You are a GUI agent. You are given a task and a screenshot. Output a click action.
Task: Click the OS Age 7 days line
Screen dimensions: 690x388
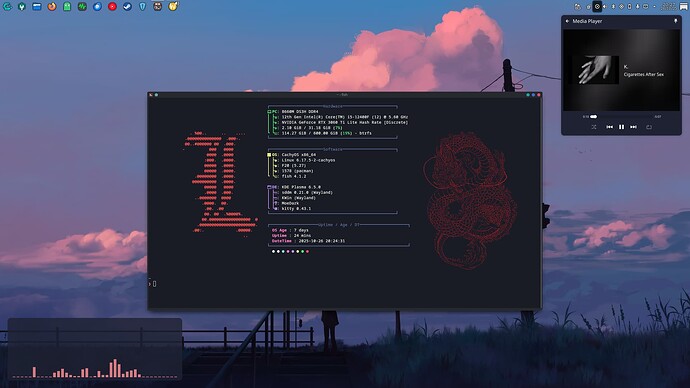pos(290,230)
